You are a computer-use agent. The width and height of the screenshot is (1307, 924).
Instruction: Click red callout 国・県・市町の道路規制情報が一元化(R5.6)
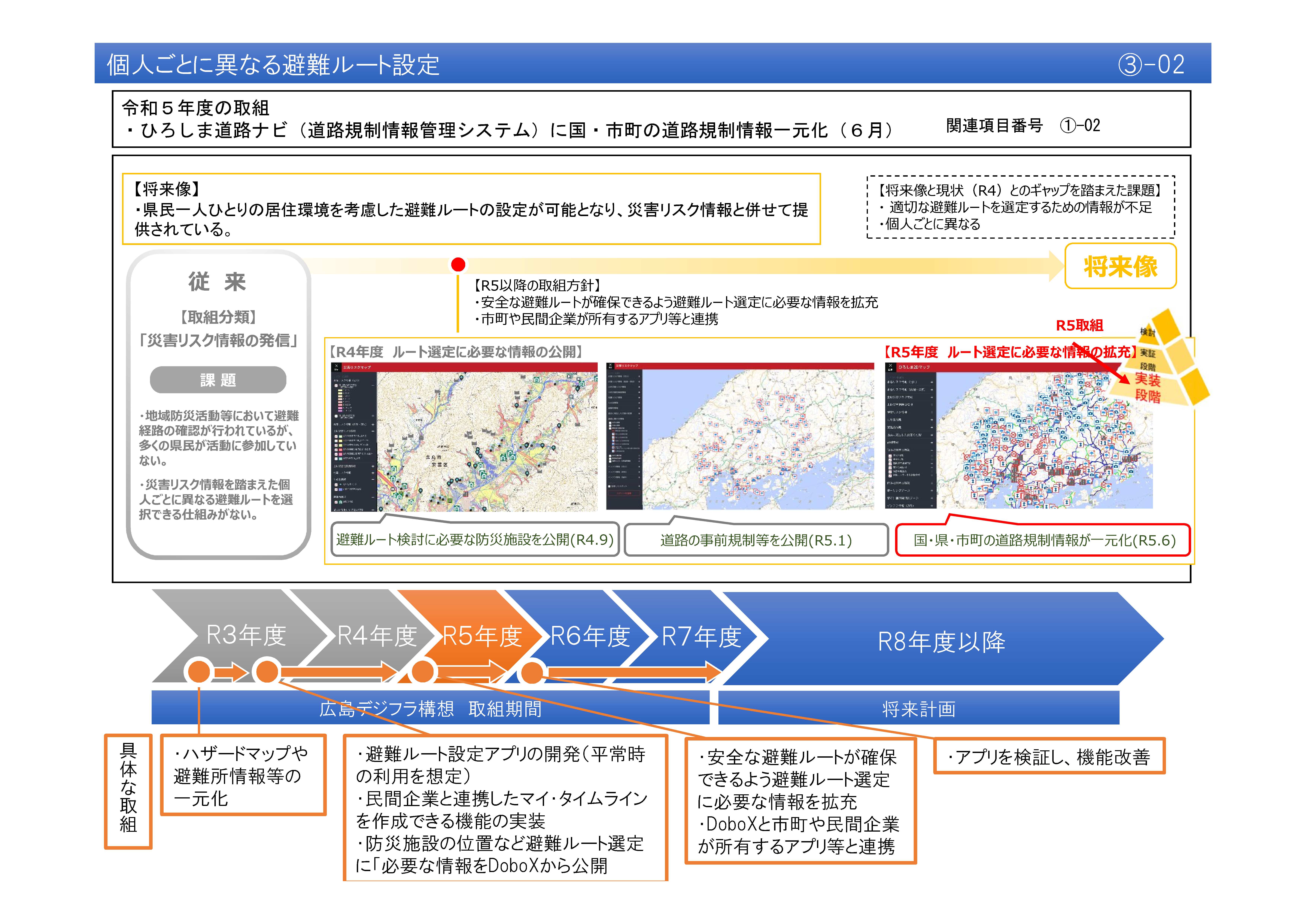(x=1043, y=540)
